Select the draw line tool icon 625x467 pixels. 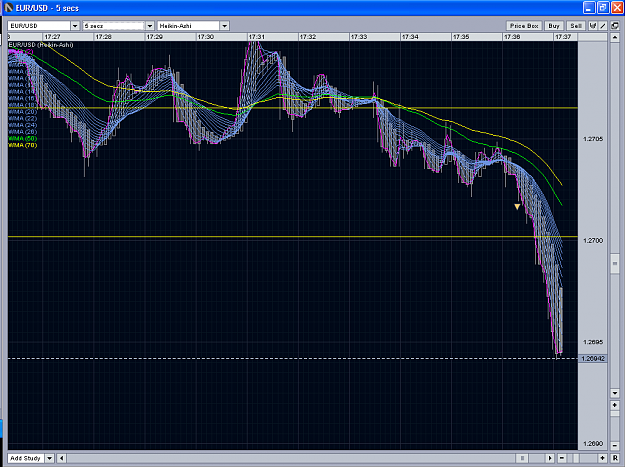603,26
